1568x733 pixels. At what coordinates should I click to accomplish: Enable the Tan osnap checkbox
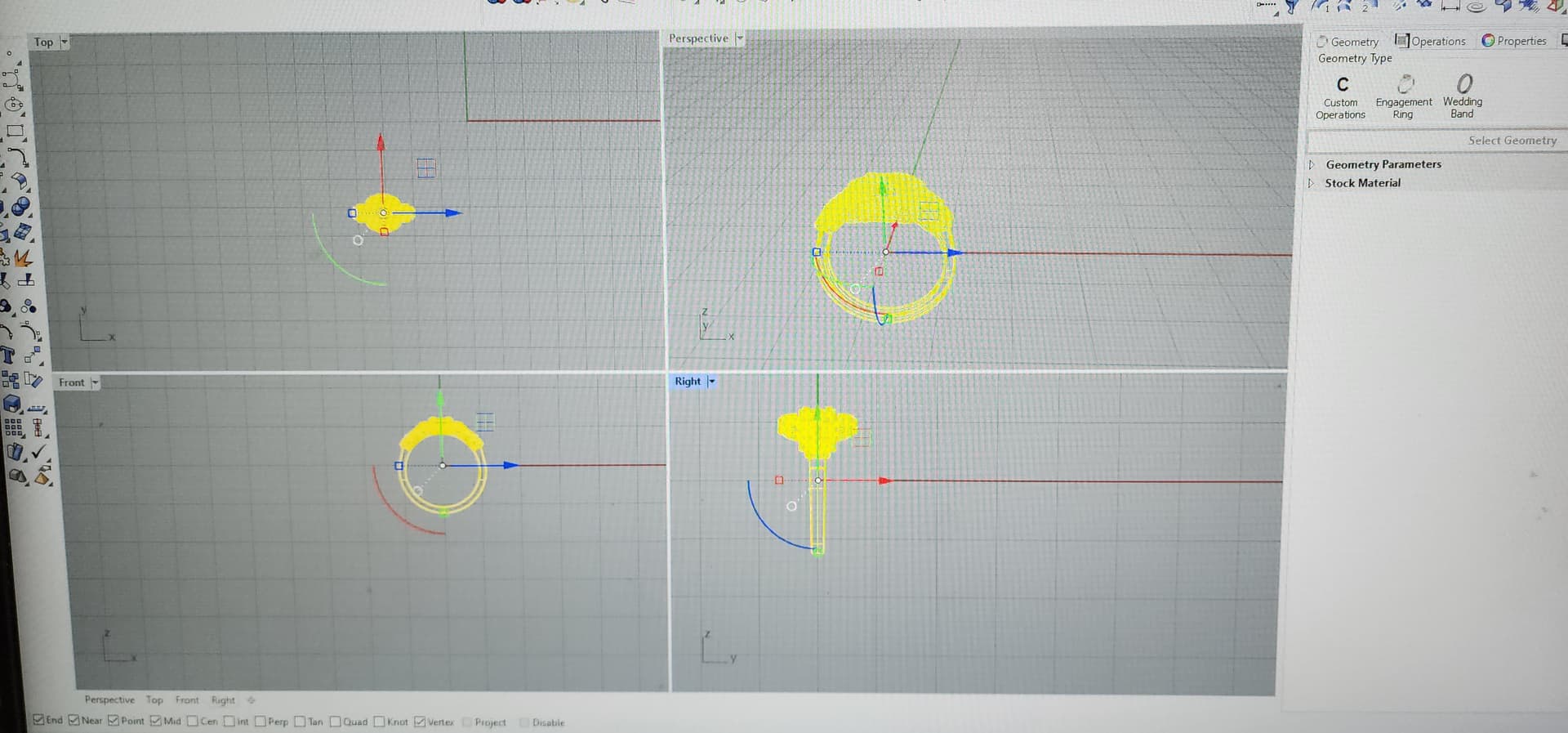tap(300, 721)
